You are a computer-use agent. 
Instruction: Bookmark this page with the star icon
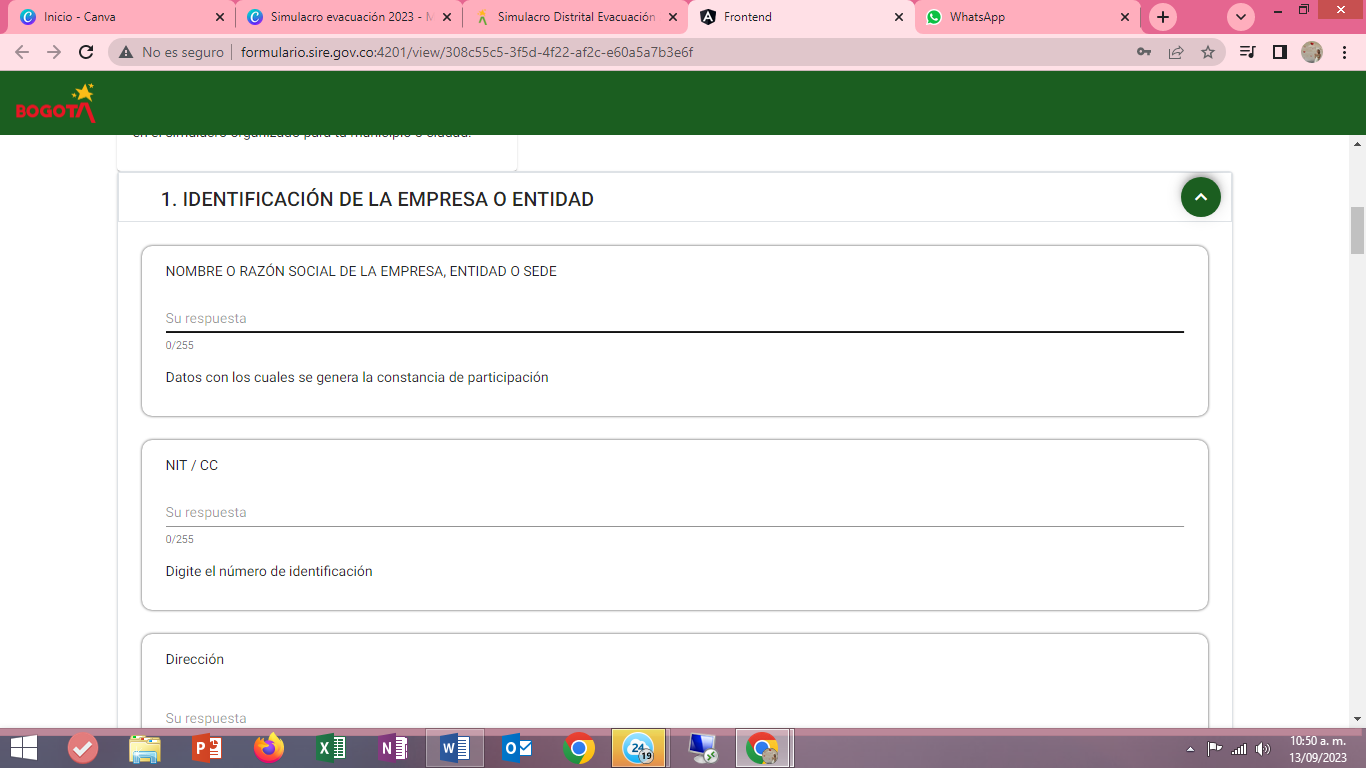(1208, 52)
